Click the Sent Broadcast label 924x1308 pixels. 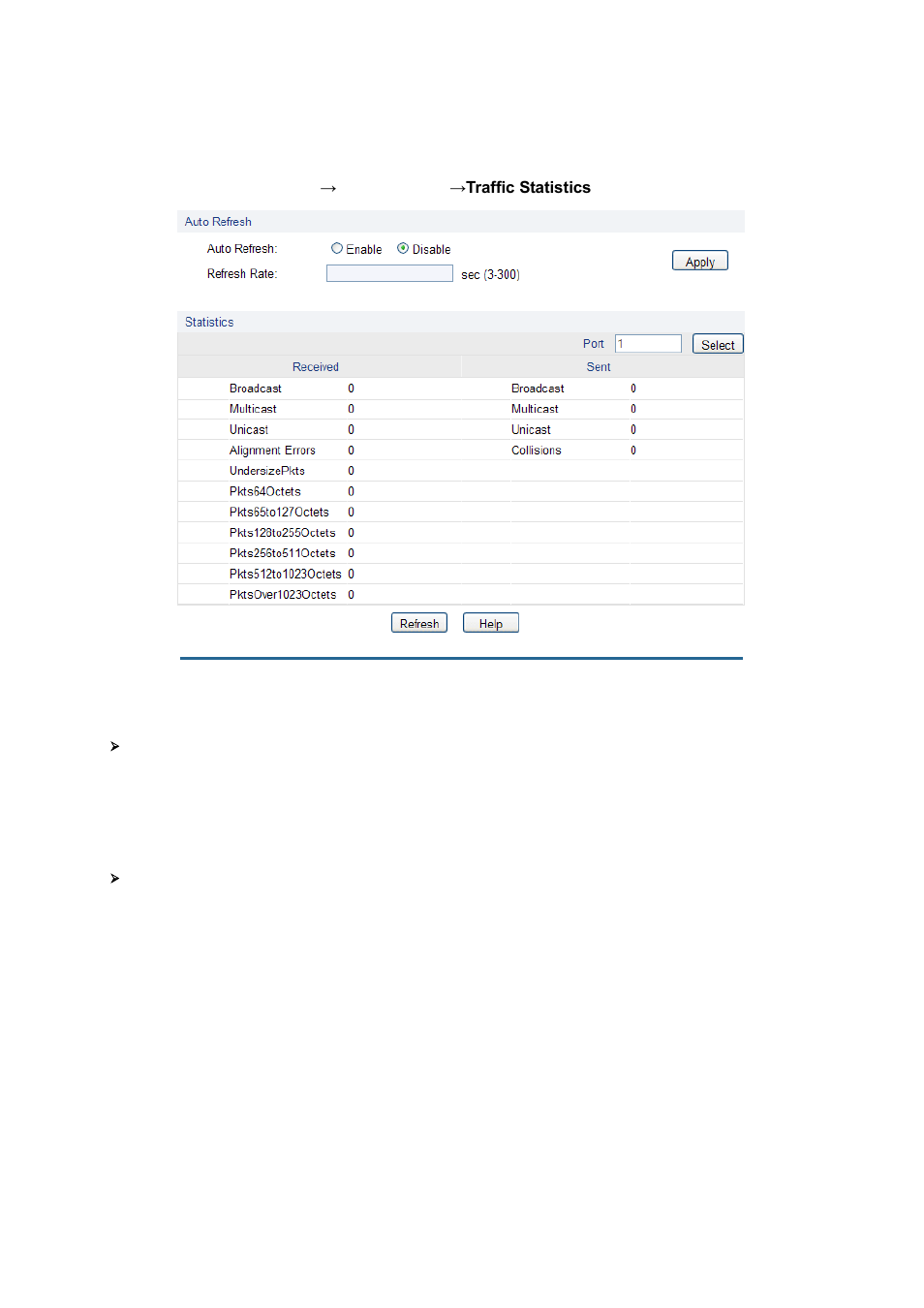[538, 389]
